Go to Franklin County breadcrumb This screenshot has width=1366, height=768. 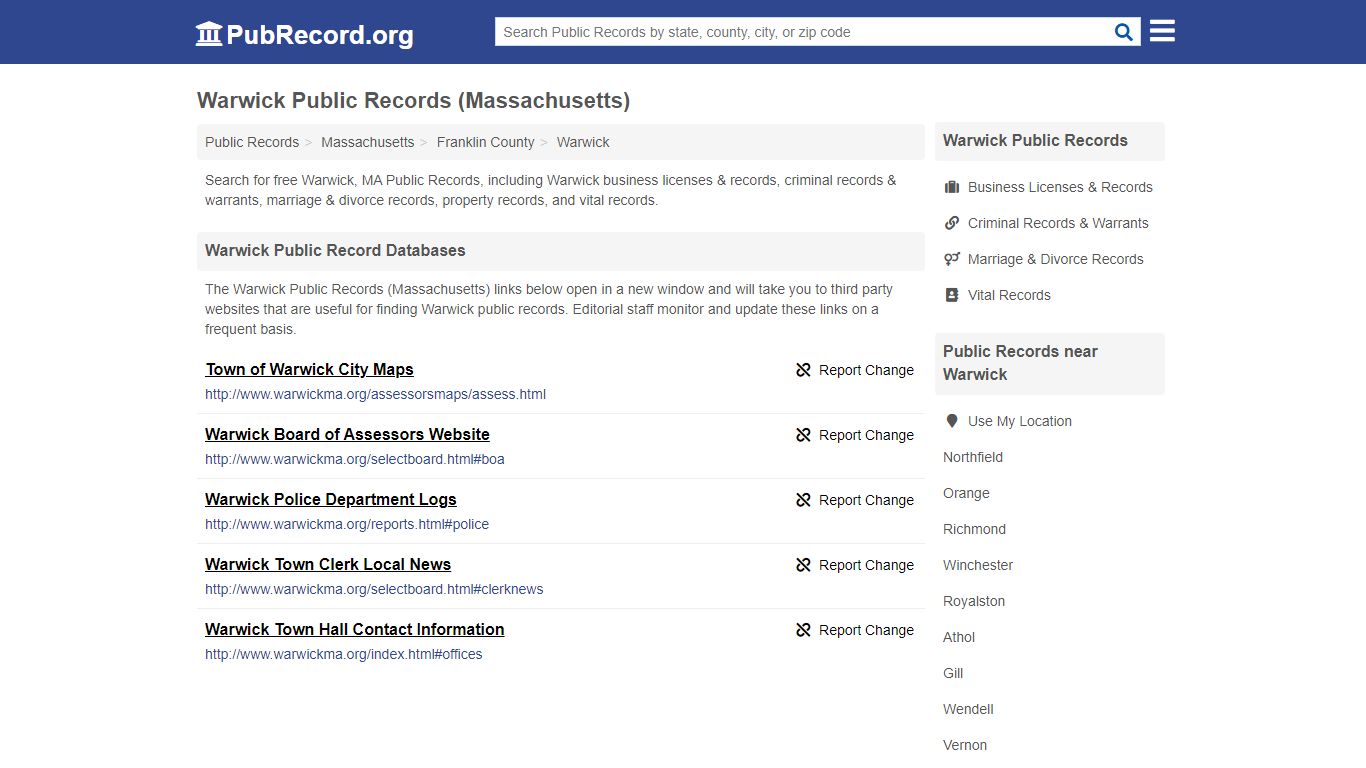pyautogui.click(x=485, y=142)
